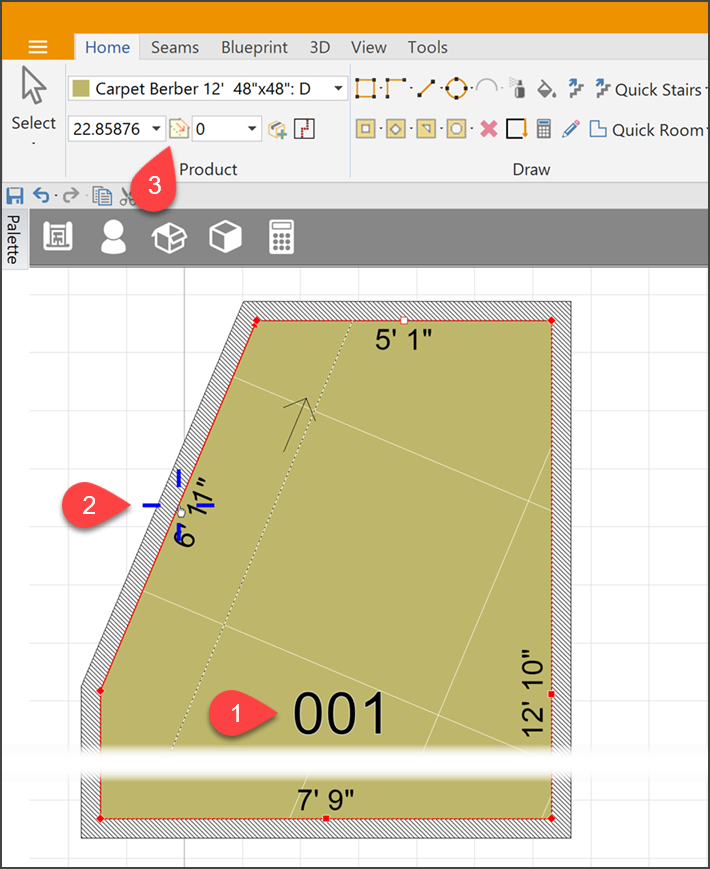Select the open polyline draw tool
The height and width of the screenshot is (869, 710).
click(x=396, y=88)
